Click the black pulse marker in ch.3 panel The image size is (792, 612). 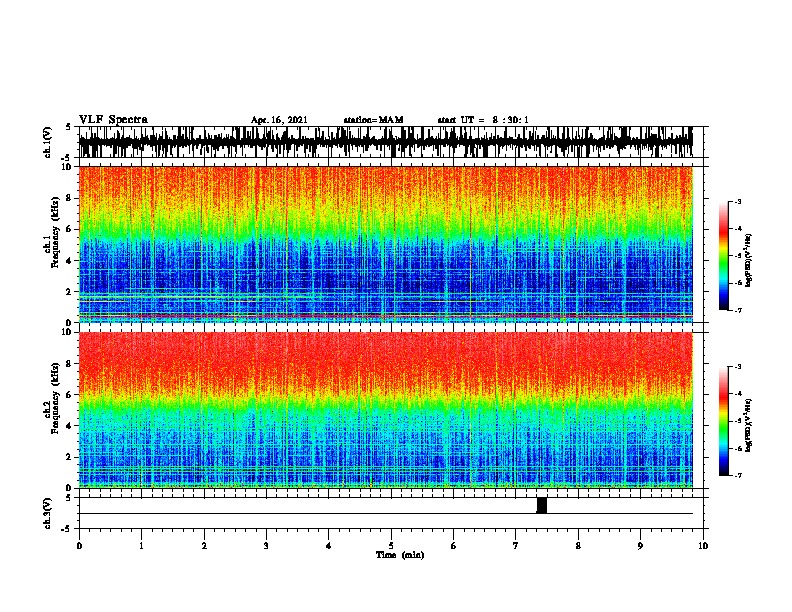coord(541,505)
